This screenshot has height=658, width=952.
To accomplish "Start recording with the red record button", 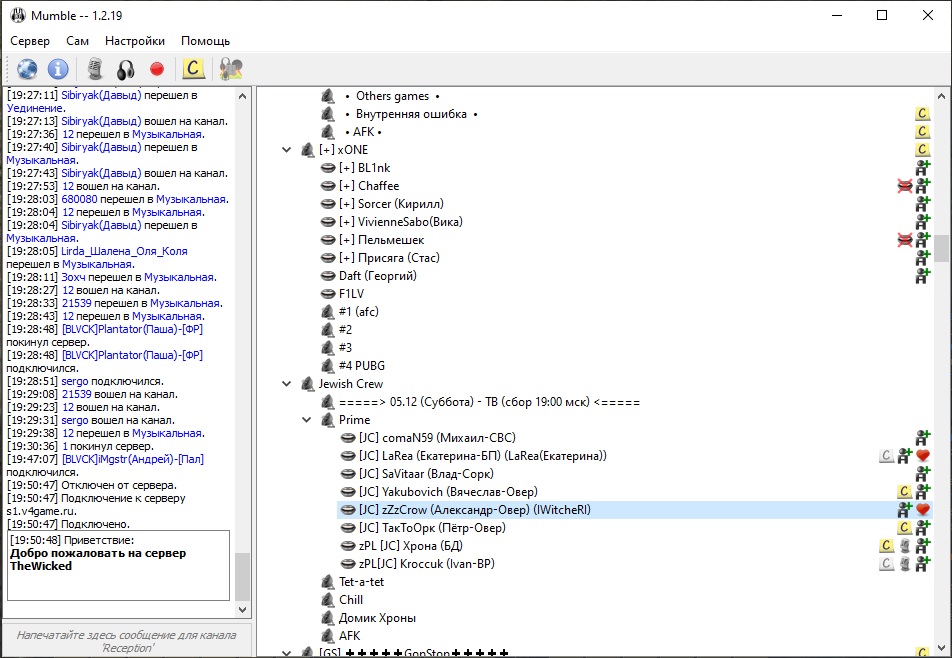I will [x=156, y=69].
